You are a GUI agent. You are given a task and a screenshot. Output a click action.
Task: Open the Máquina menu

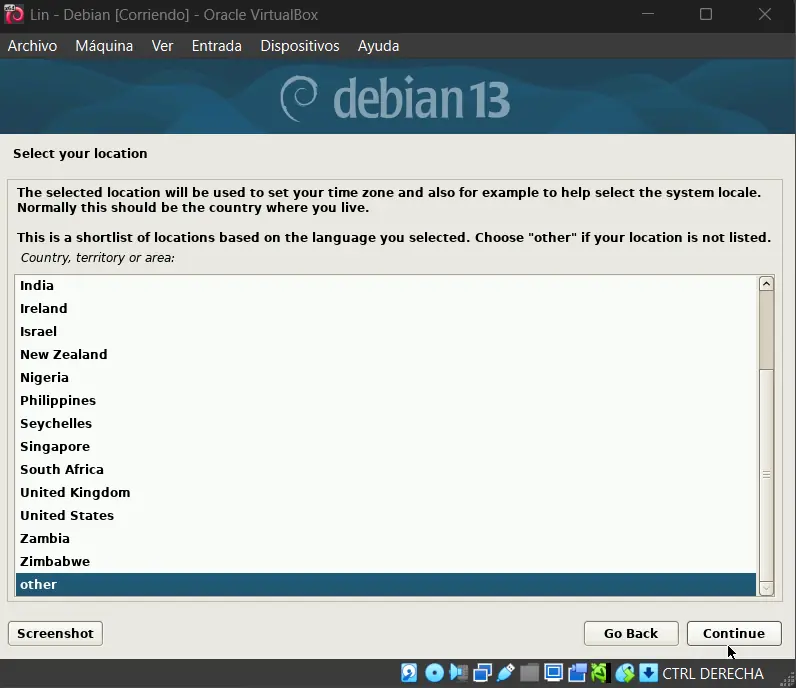pyautogui.click(x=104, y=46)
